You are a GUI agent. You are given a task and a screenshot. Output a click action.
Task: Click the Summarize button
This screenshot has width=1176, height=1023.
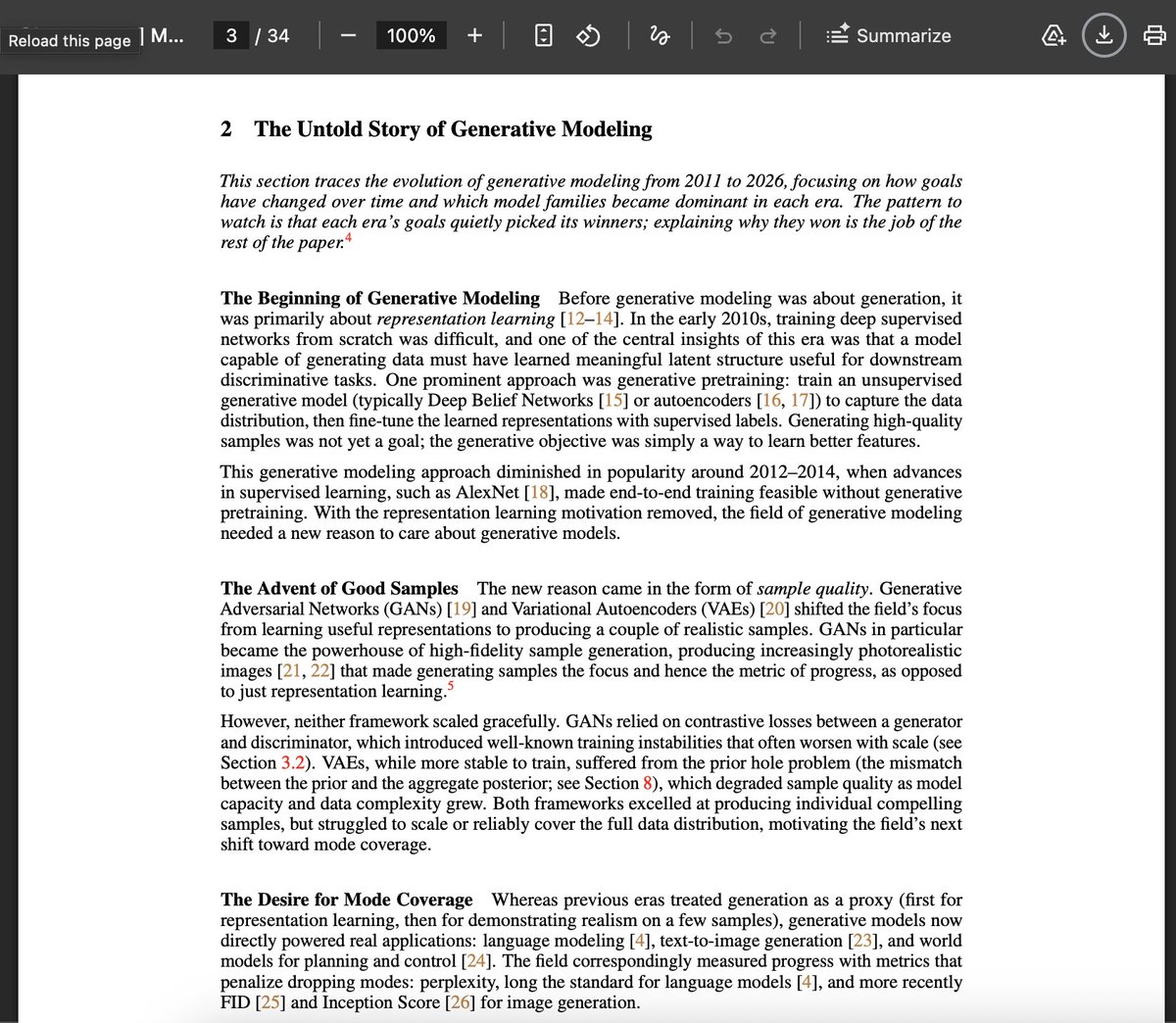tap(888, 35)
